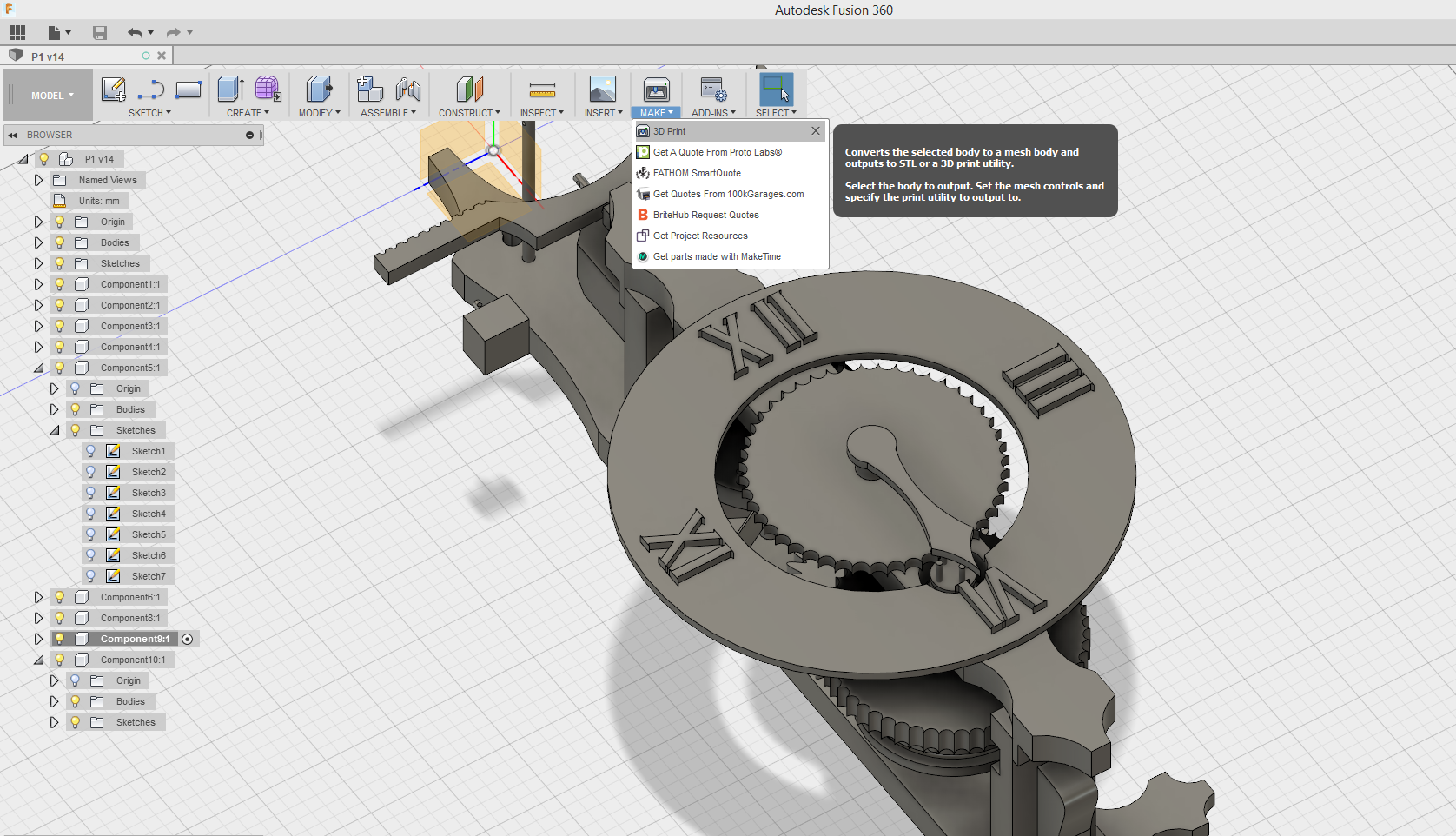Viewport: 1456px width, 836px height.
Task: Select the Press Pull modify icon
Action: (319, 89)
